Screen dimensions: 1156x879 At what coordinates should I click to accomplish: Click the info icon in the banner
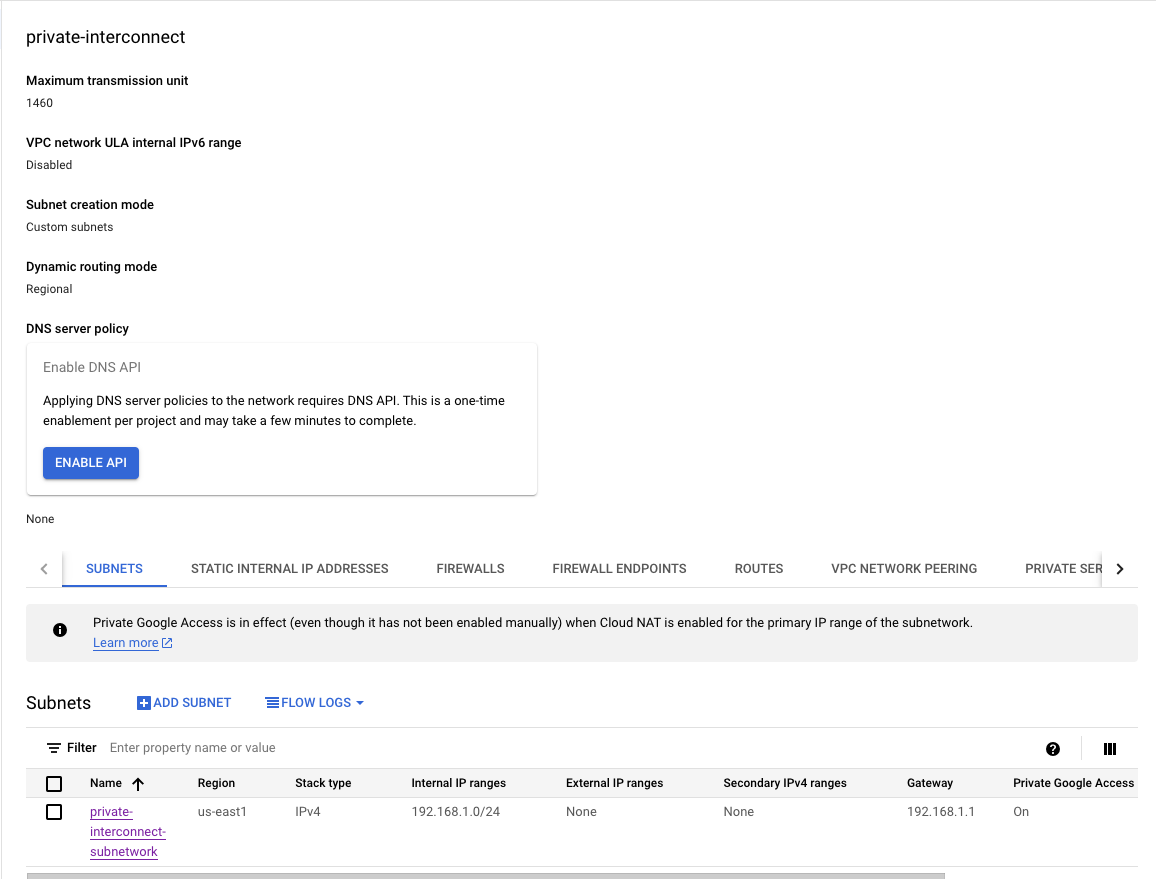[60, 630]
